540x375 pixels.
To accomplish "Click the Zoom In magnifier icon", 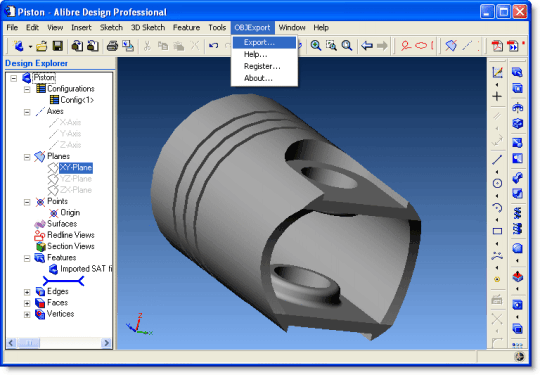I will coord(315,46).
